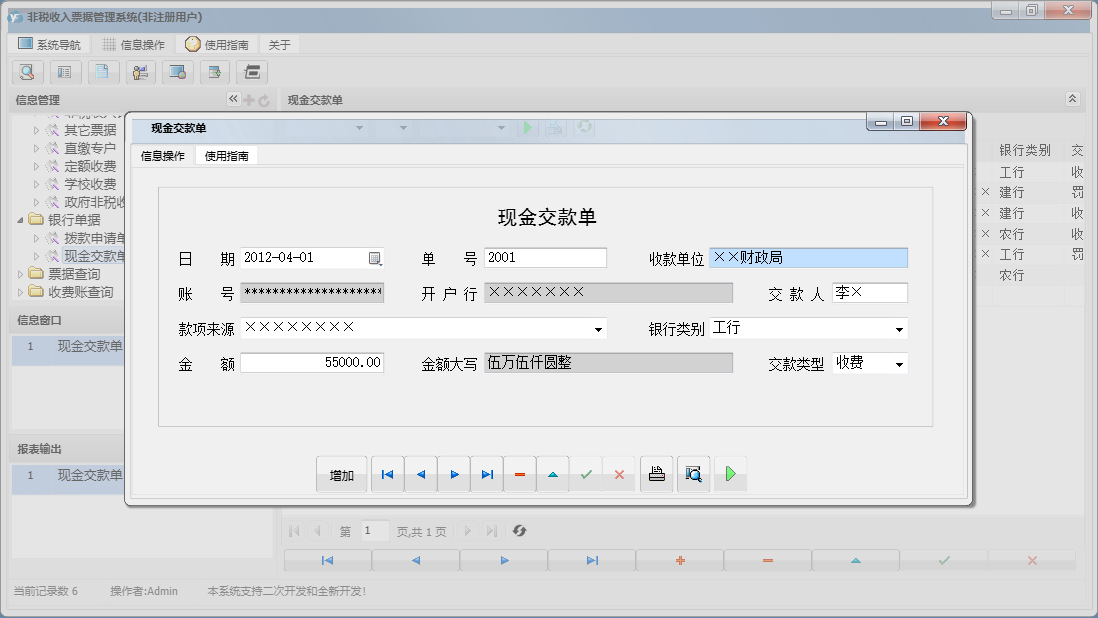Select the search magnifier icon in the toolbar

click(27, 72)
